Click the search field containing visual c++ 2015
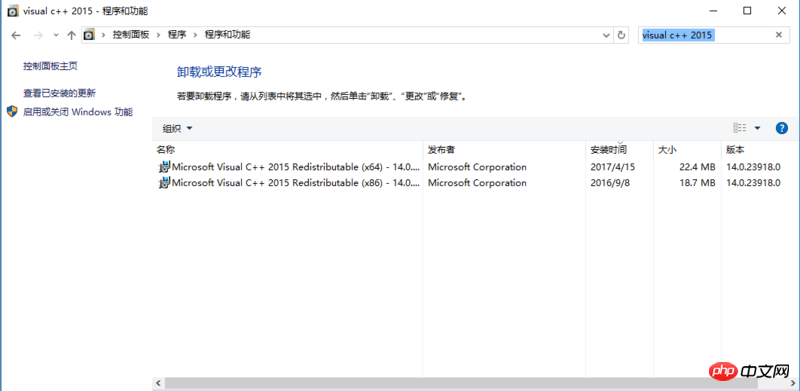The image size is (800, 391). coord(707,35)
